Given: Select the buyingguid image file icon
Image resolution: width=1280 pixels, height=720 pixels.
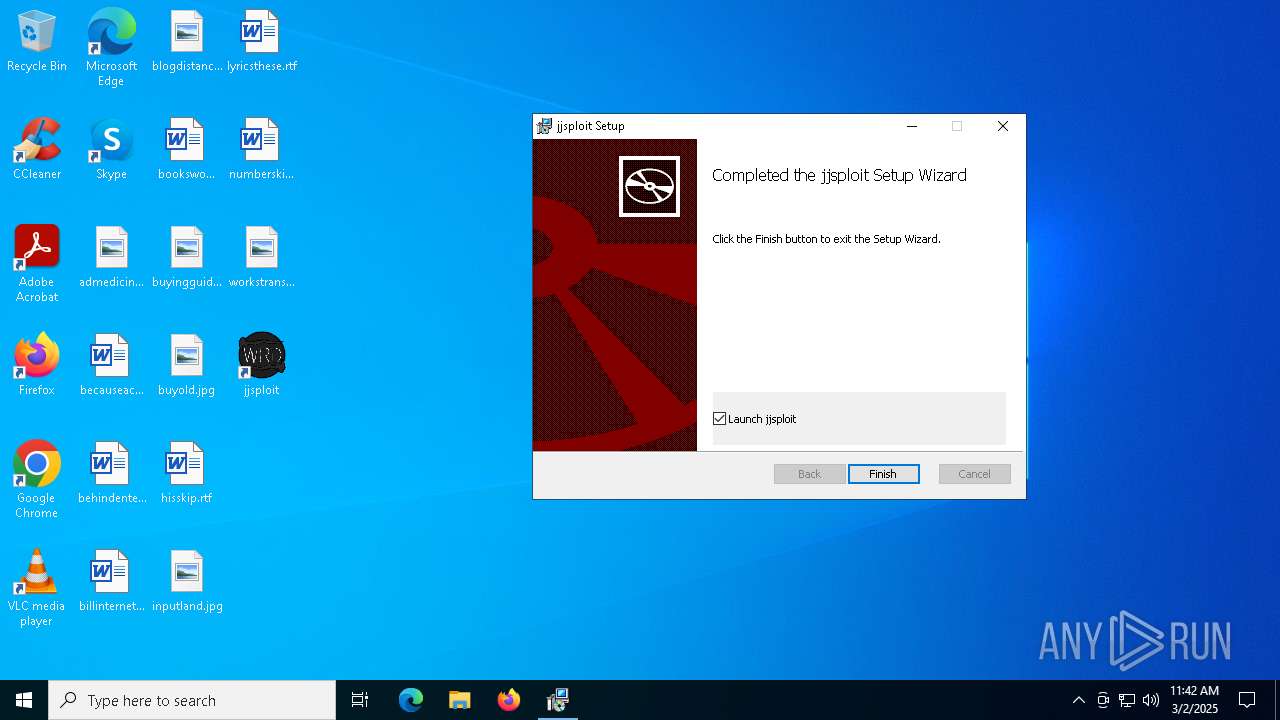Looking at the screenshot, I should coord(187,258).
